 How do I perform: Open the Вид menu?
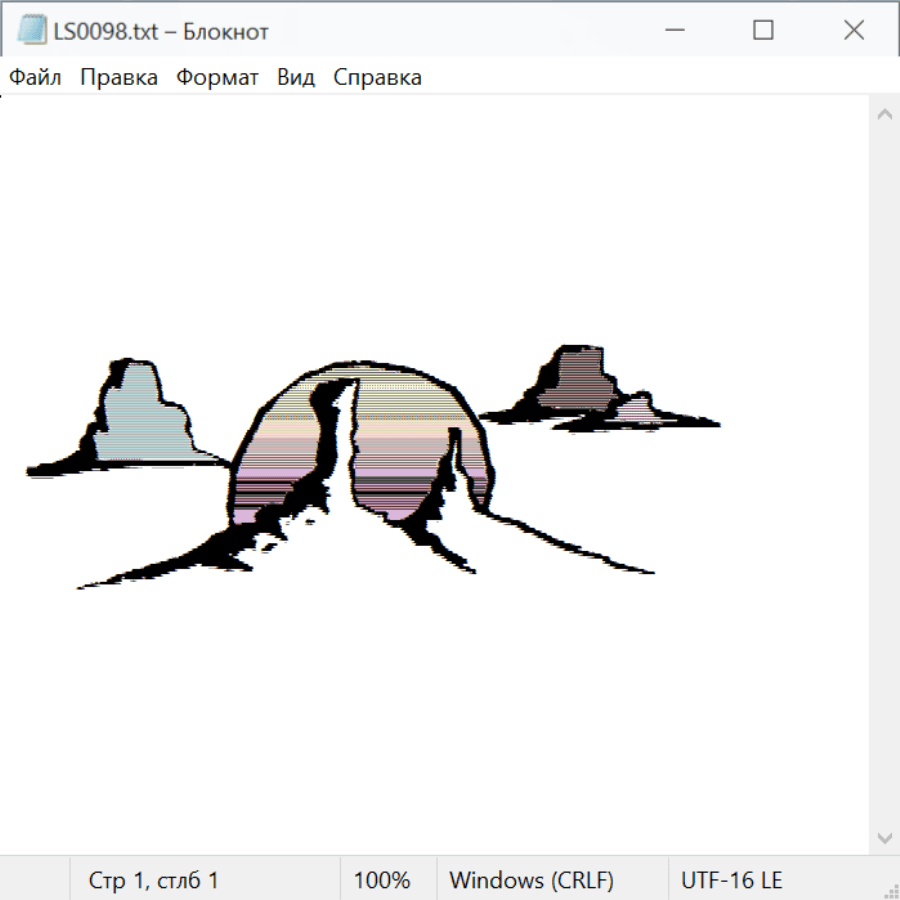[x=295, y=77]
